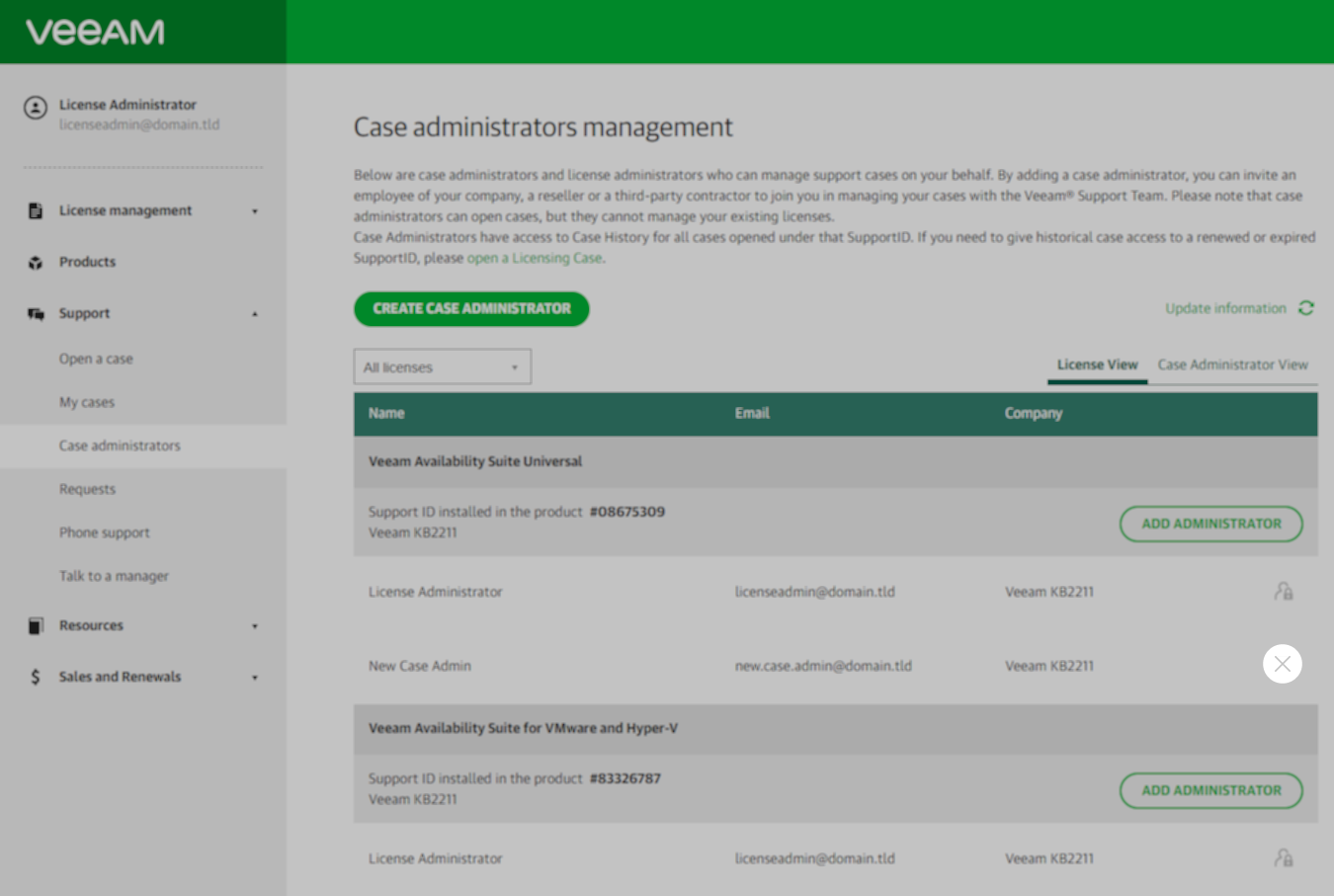Add administrator for Support ID #08675309
The height and width of the screenshot is (896, 1334).
coord(1211,524)
